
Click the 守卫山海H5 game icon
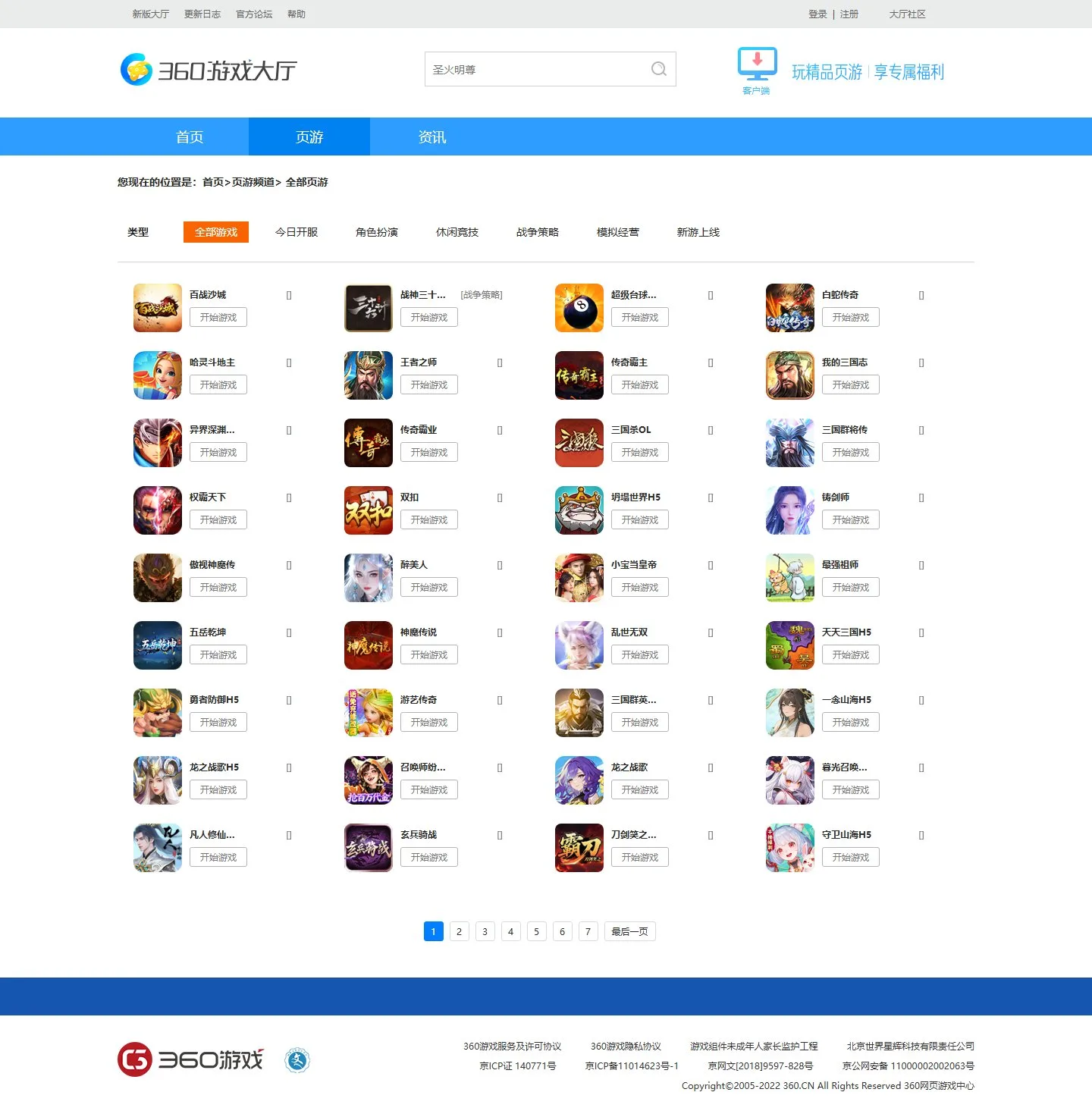(x=790, y=848)
